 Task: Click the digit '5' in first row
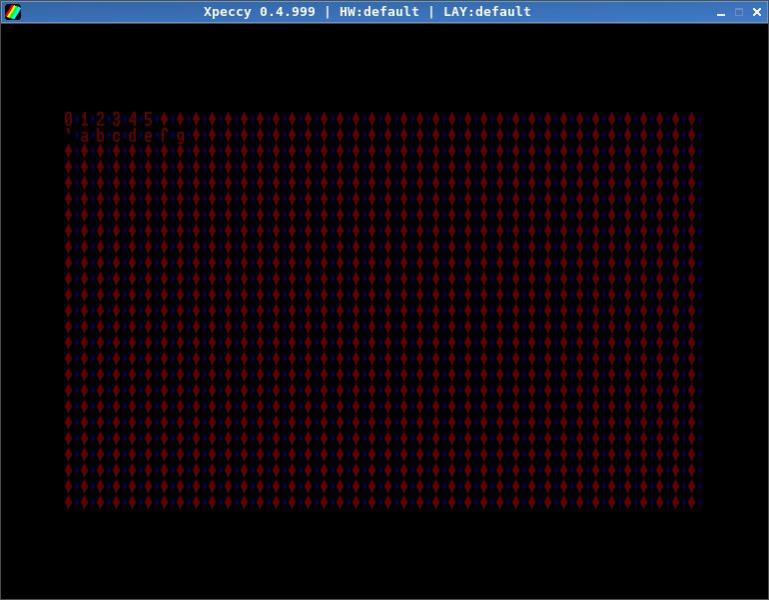[x=149, y=119]
